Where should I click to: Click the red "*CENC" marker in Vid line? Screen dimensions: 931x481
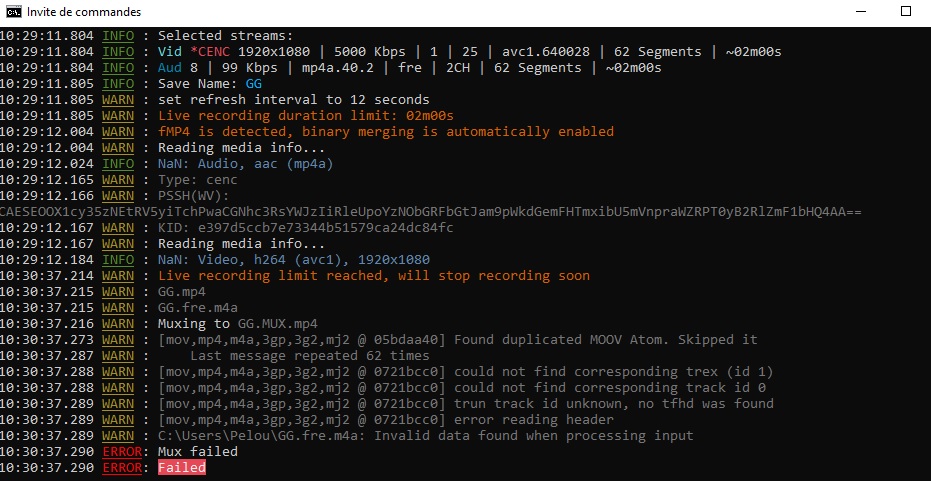coord(209,52)
